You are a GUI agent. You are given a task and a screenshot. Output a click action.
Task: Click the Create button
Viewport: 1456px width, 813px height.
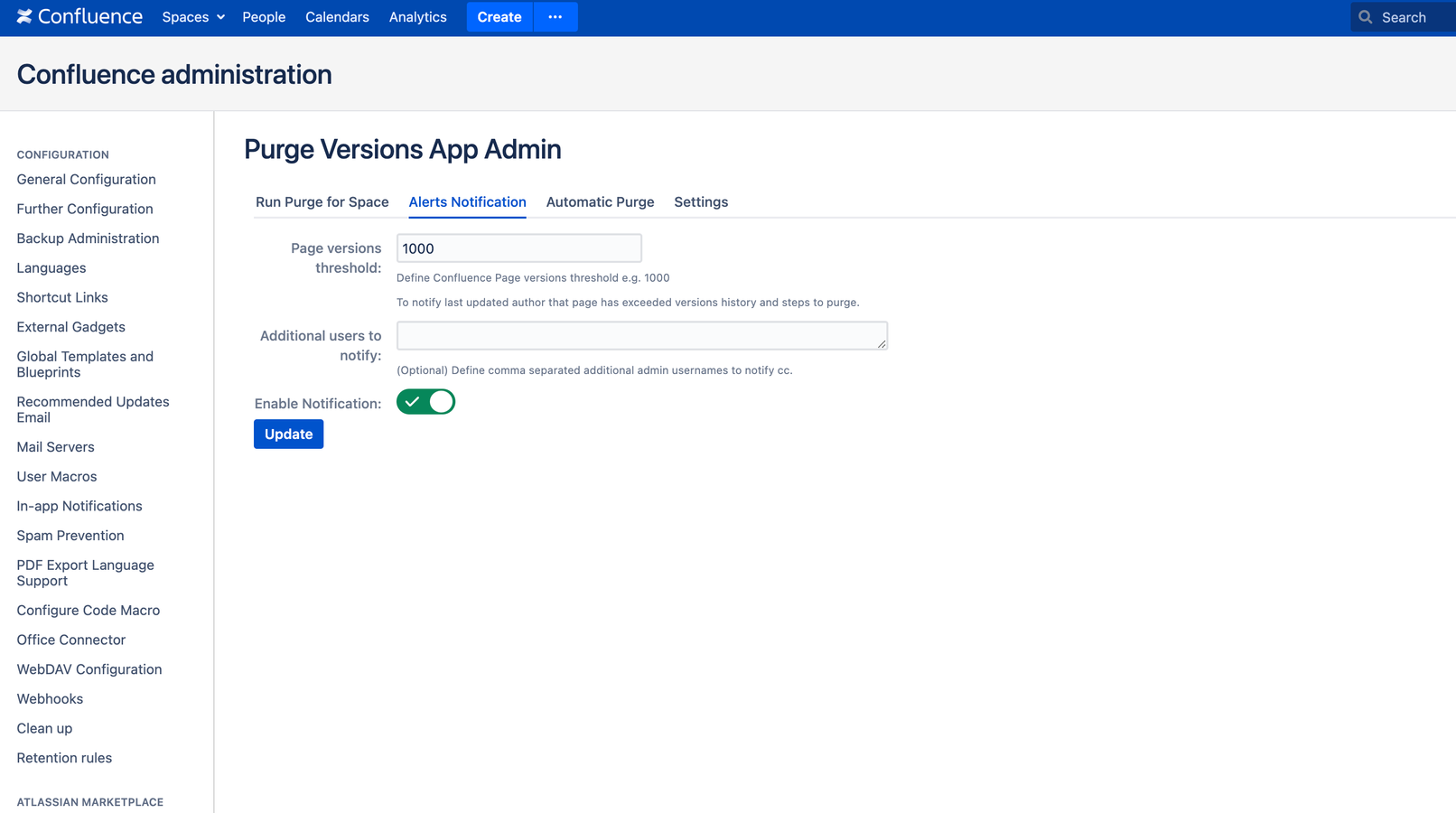click(x=499, y=17)
